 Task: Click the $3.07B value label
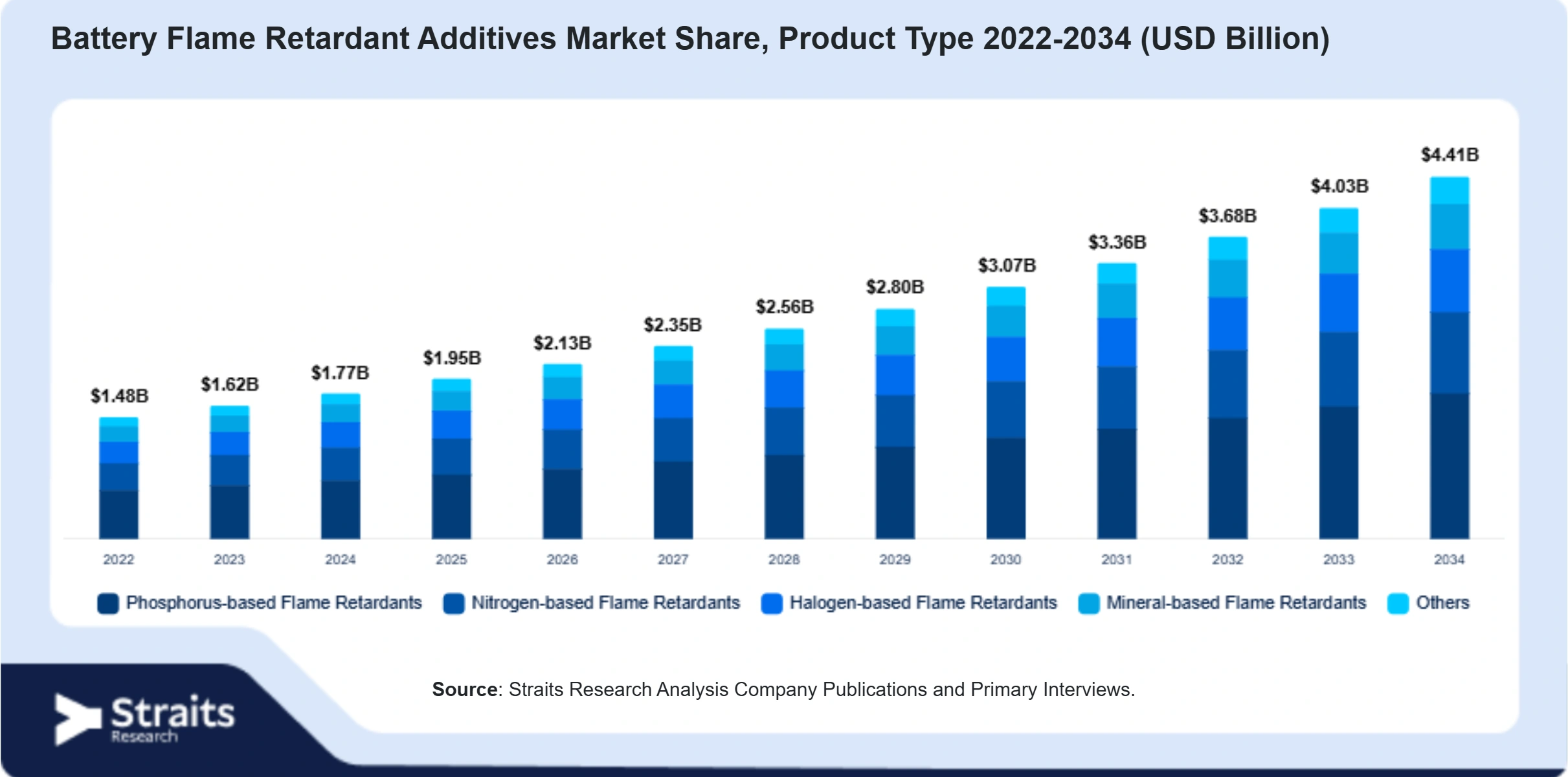pyautogui.click(x=1007, y=265)
